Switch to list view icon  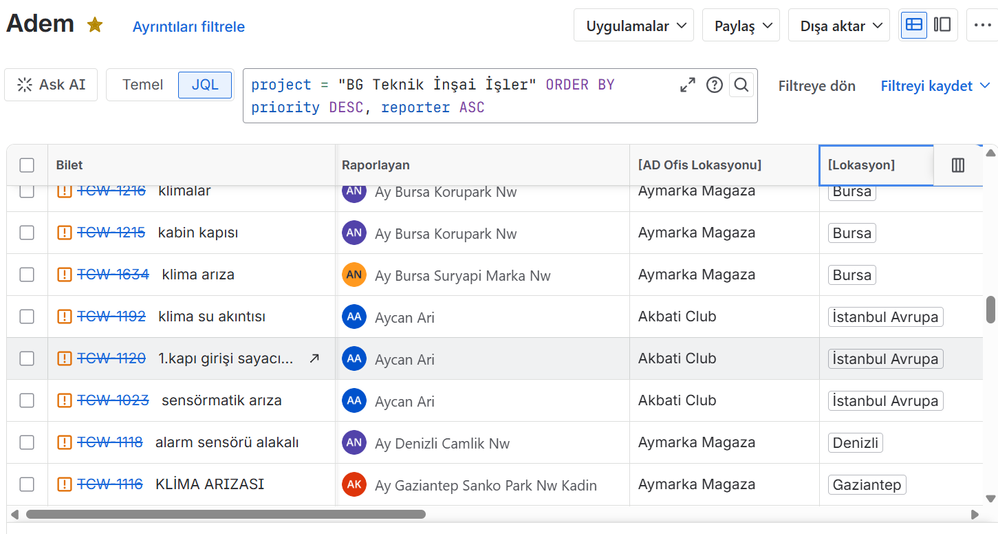point(914,25)
